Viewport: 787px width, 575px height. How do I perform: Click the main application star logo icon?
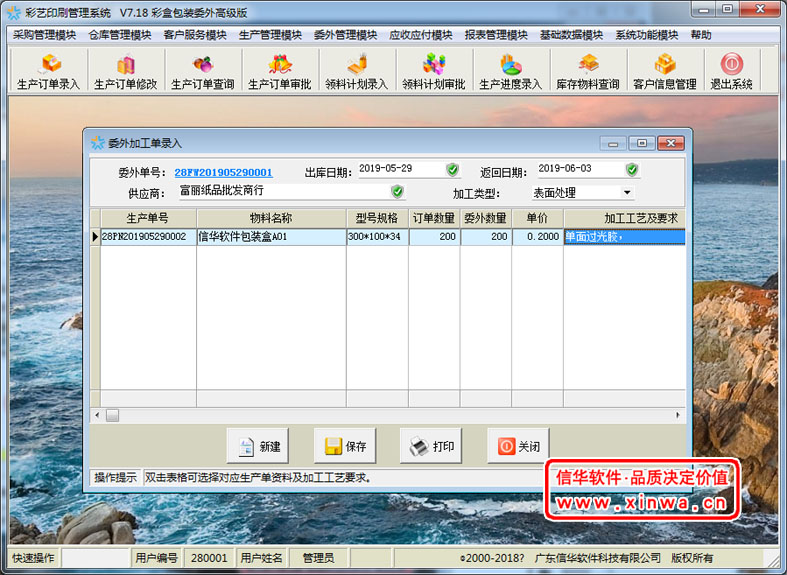pyautogui.click(x=14, y=12)
